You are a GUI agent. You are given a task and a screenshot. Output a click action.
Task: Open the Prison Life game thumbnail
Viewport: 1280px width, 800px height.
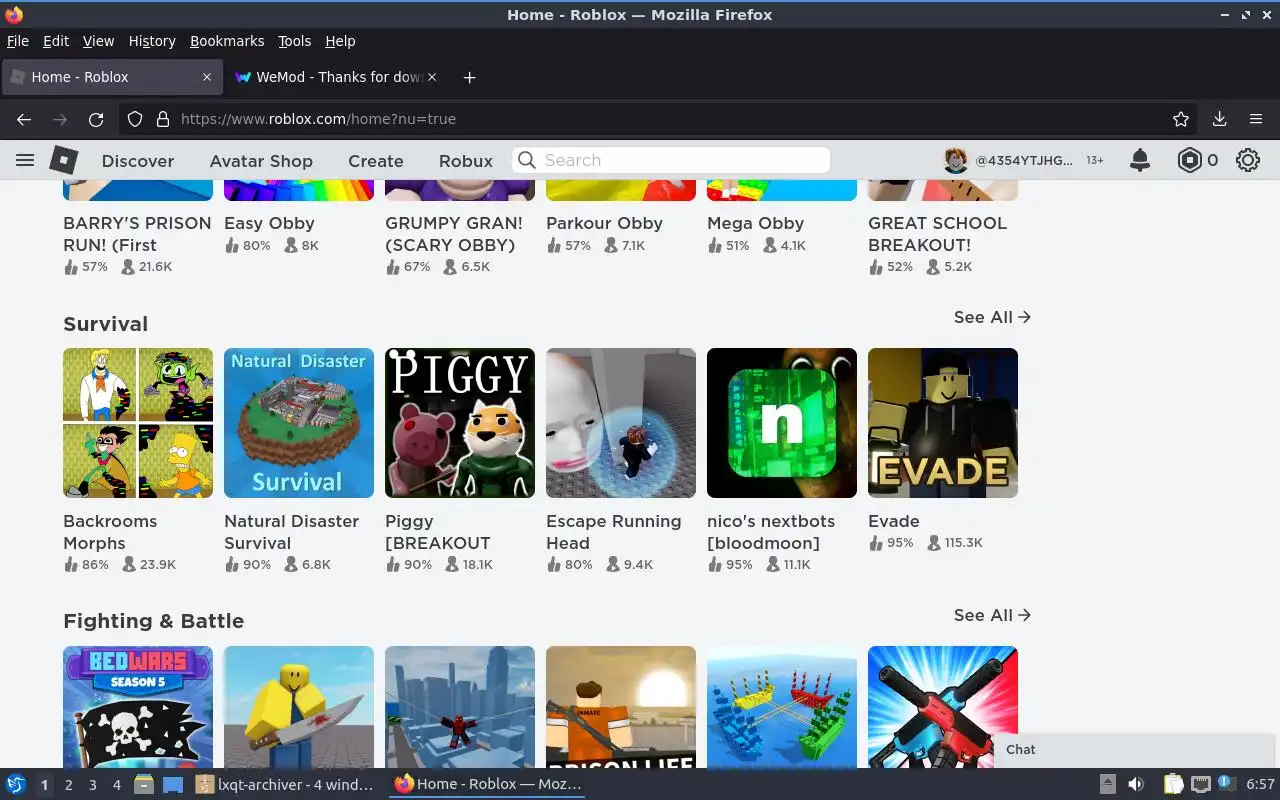[x=621, y=707]
